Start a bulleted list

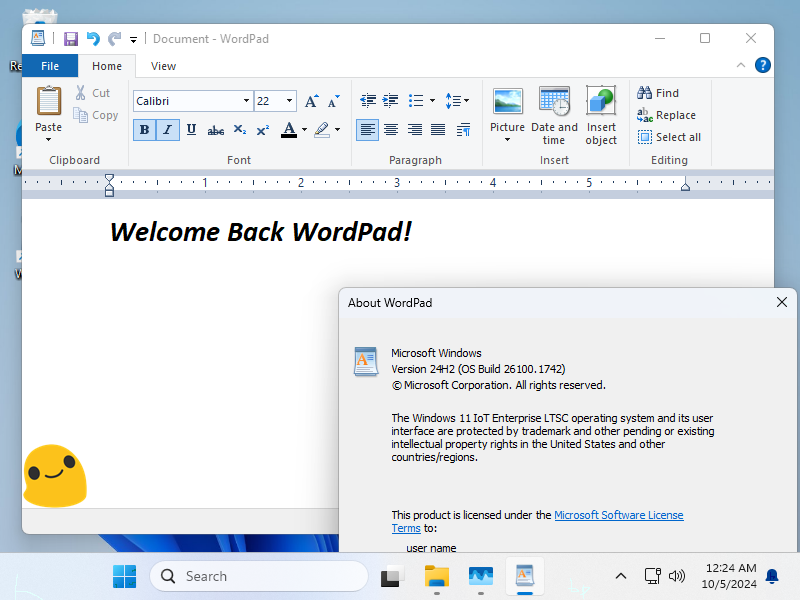click(416, 101)
